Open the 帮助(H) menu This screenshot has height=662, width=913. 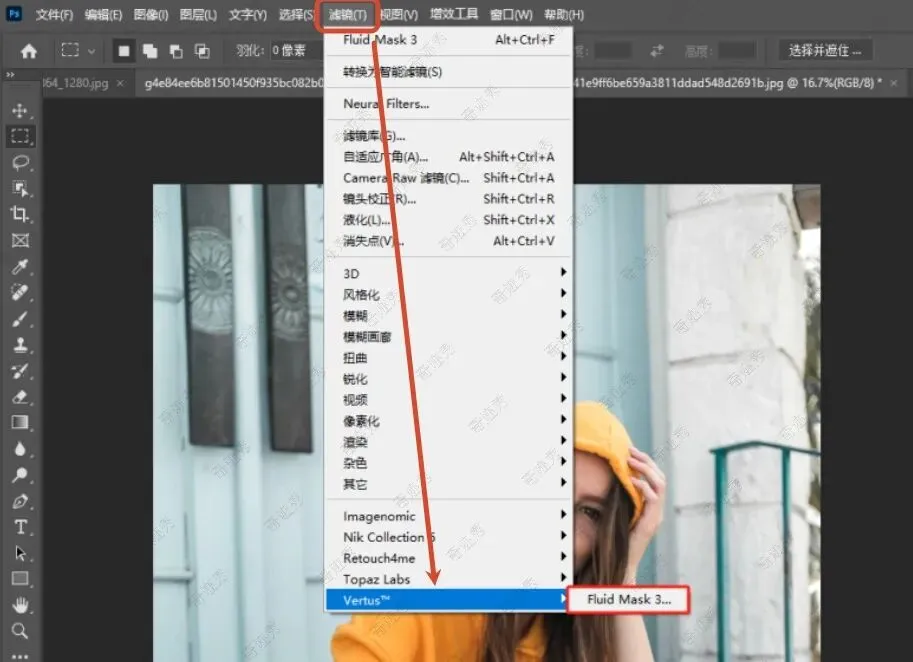click(564, 15)
